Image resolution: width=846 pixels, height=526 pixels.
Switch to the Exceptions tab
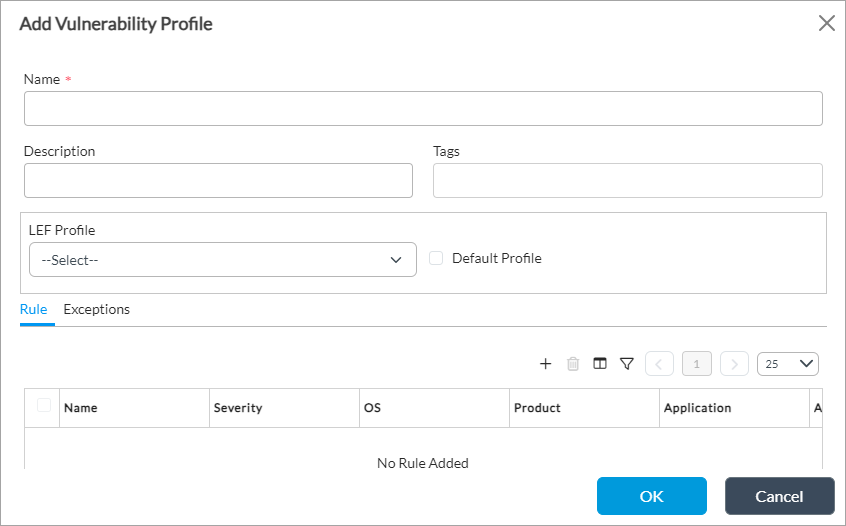click(97, 310)
